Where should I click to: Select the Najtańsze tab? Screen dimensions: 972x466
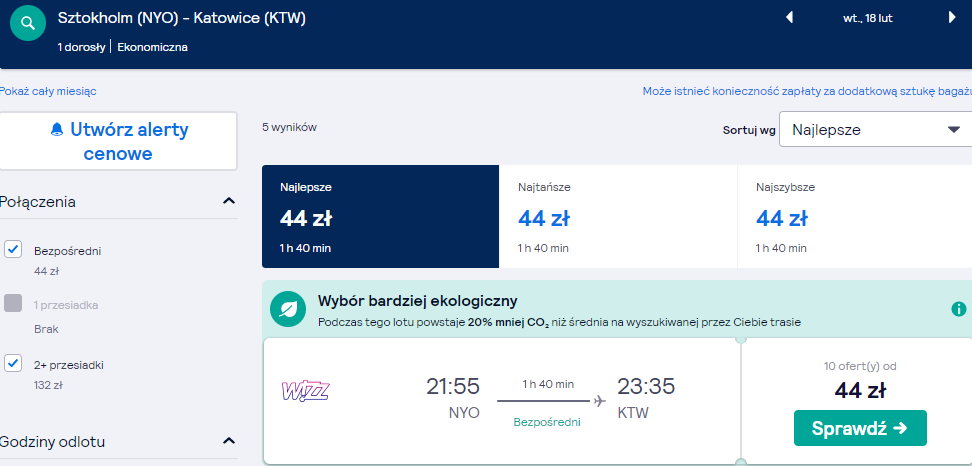point(618,216)
